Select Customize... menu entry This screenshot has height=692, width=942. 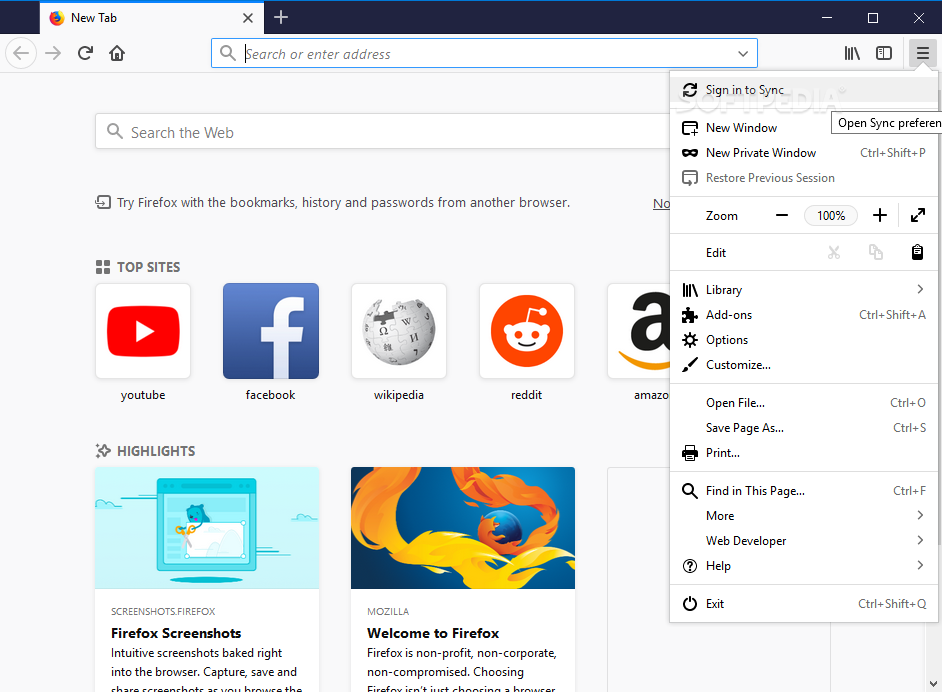(x=804, y=365)
